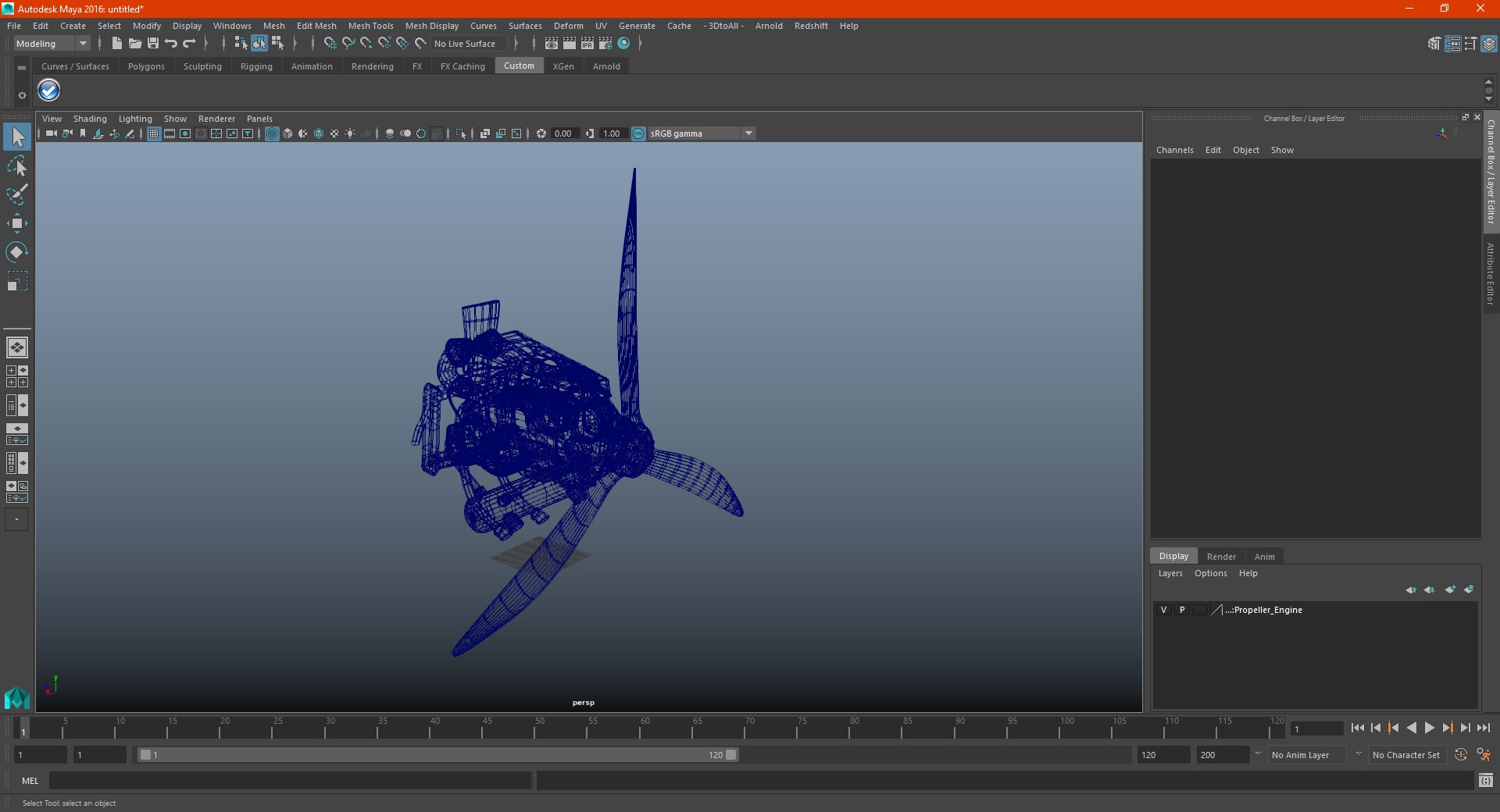Switch to the Polygons shelf tab
Viewport: 1500px width, 812px height.
pyautogui.click(x=146, y=66)
